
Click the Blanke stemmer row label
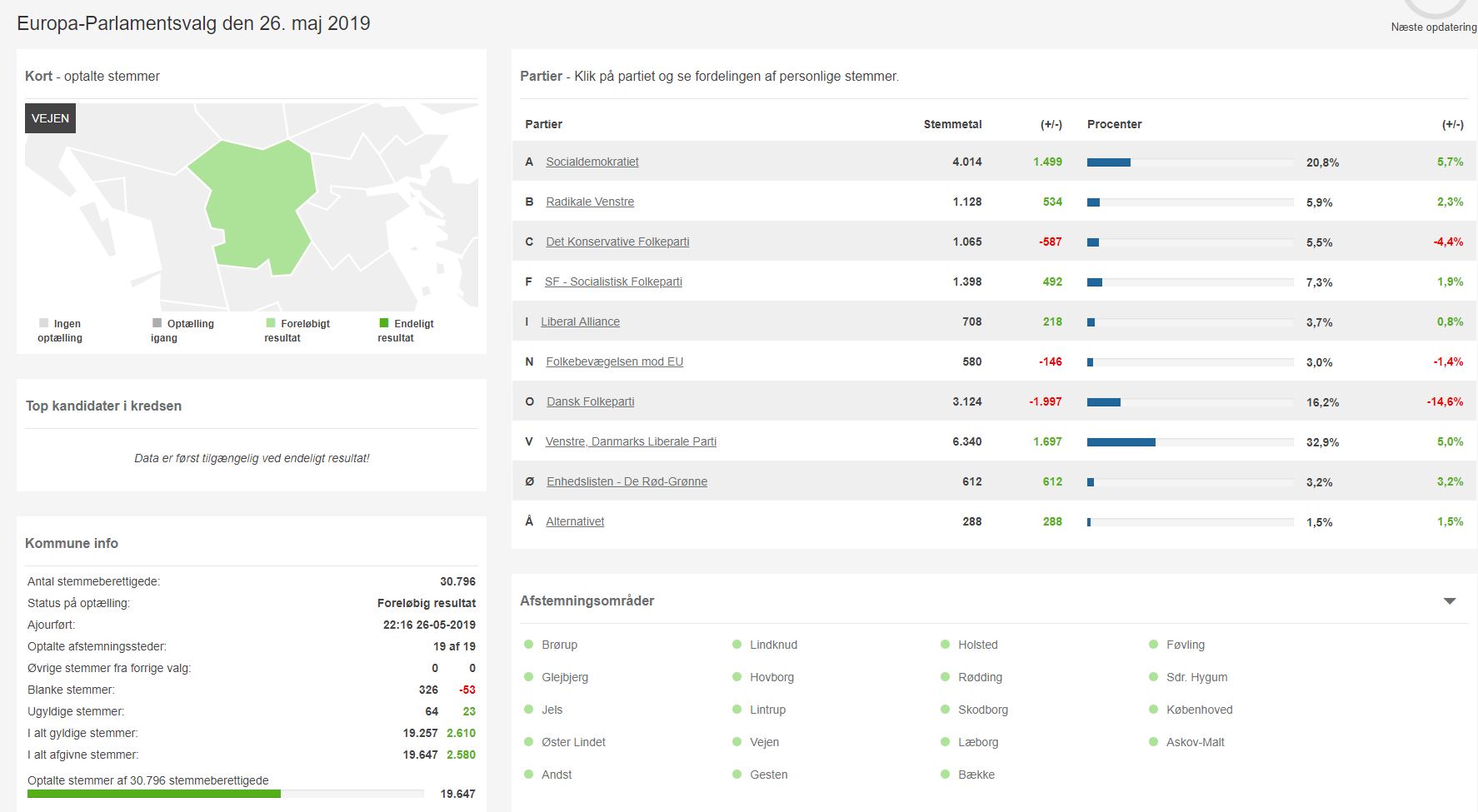coord(71,690)
